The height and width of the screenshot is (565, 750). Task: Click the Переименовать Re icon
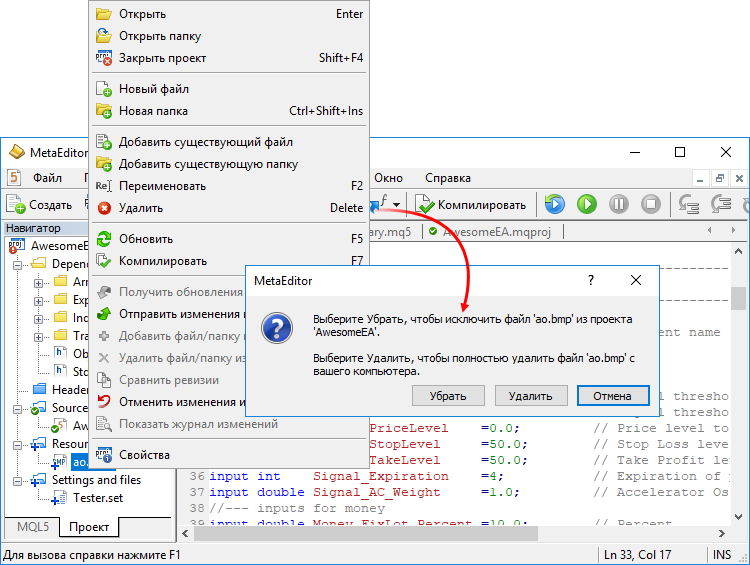pos(103,186)
